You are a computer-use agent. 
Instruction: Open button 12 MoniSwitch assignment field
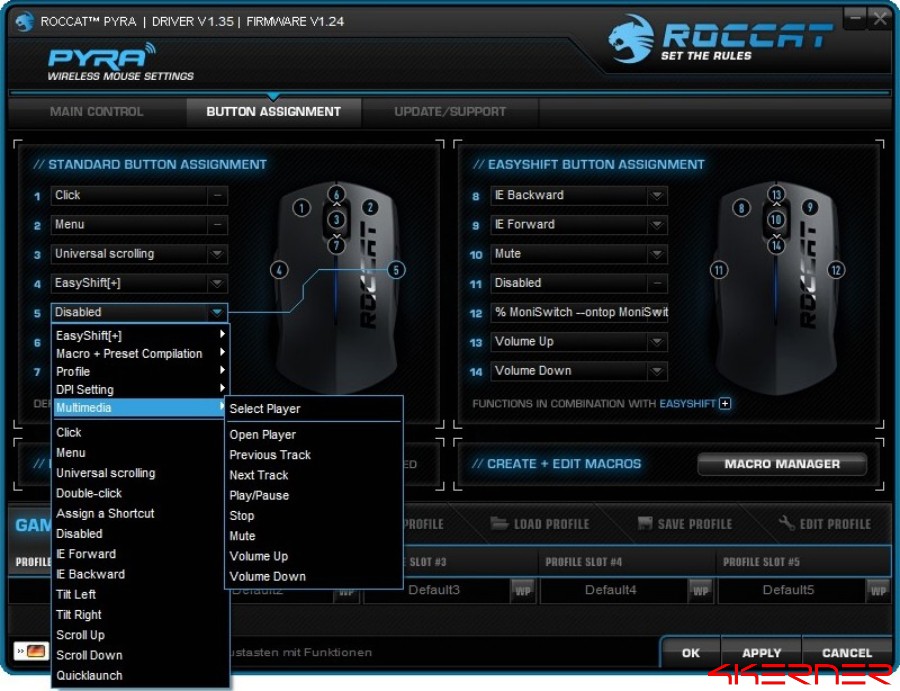579,312
